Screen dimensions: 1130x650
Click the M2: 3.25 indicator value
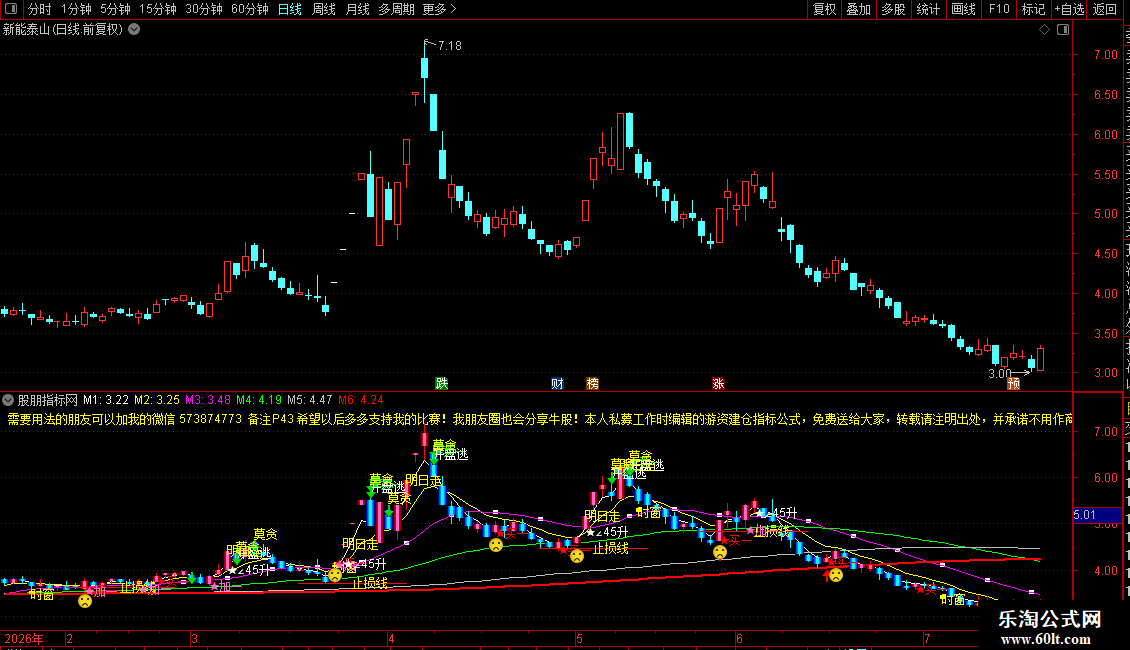point(157,400)
